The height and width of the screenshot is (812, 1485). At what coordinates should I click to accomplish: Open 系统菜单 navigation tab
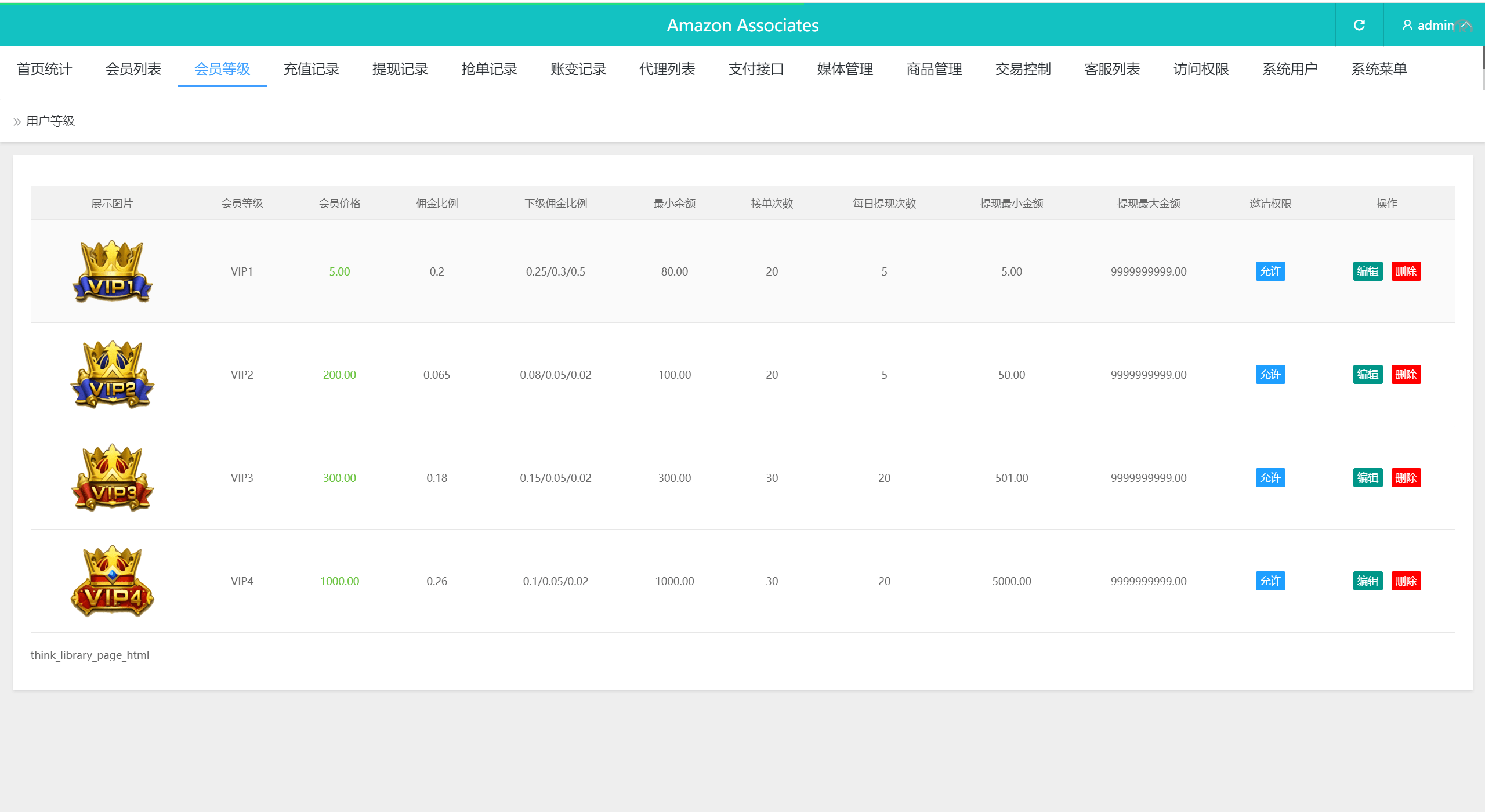pyautogui.click(x=1379, y=69)
